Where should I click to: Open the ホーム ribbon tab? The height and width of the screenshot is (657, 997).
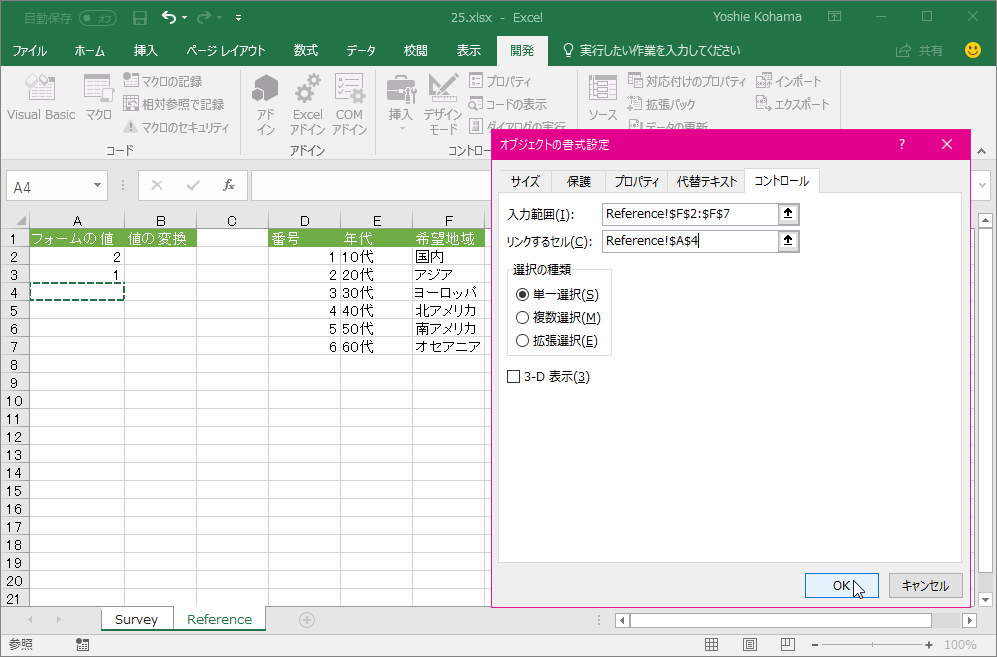pos(90,50)
